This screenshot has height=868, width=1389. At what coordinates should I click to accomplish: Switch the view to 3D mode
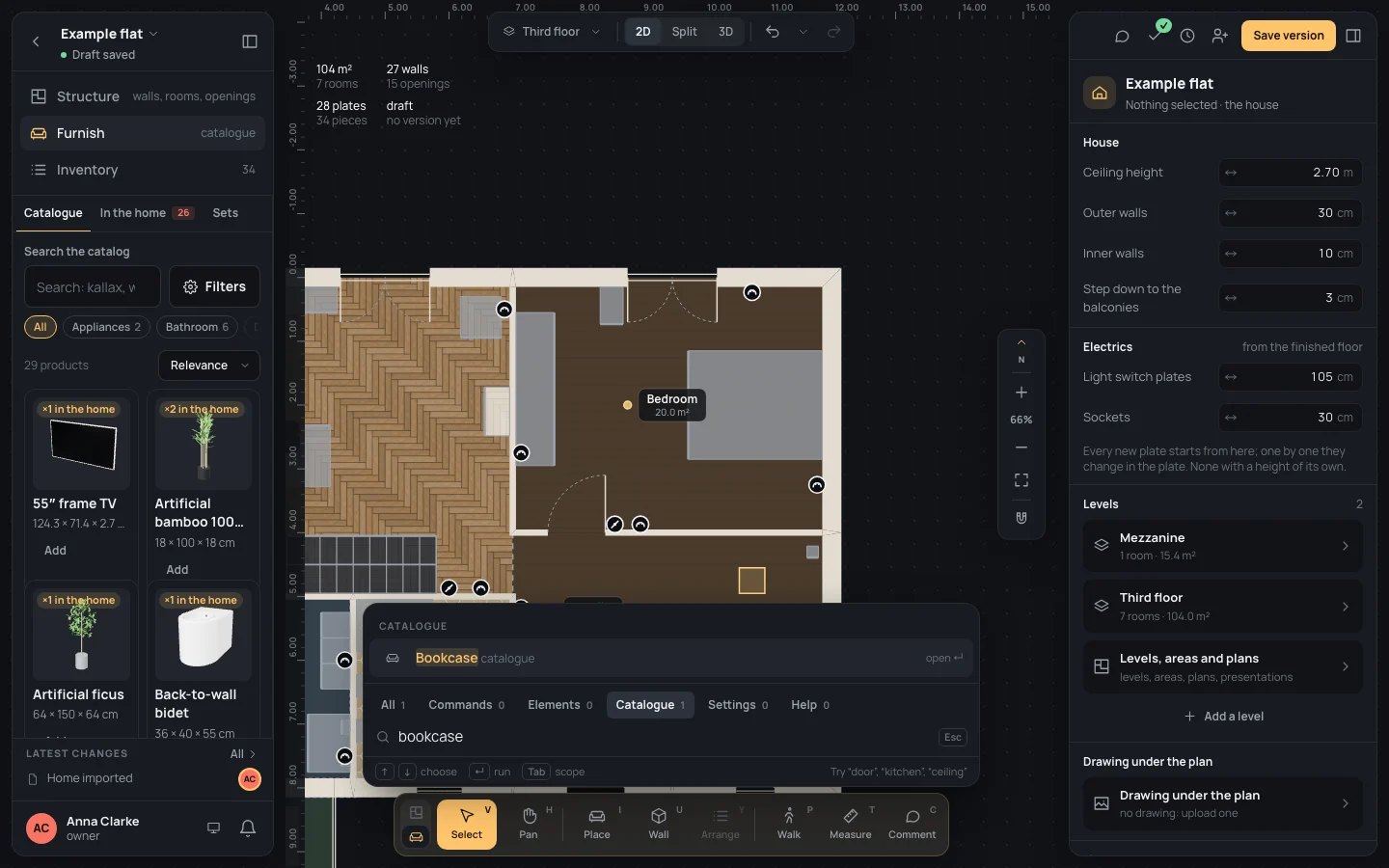[x=725, y=32]
